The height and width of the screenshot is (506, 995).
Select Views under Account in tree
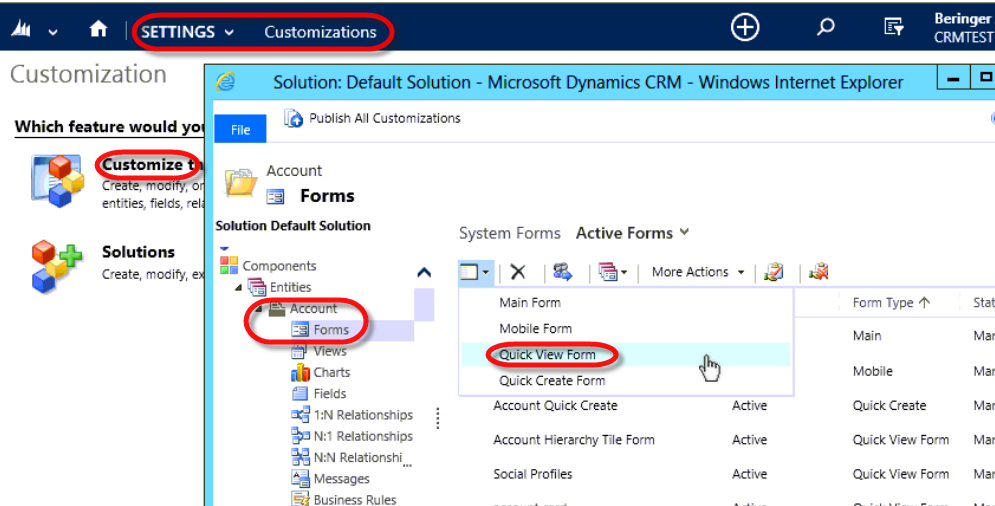click(330, 351)
